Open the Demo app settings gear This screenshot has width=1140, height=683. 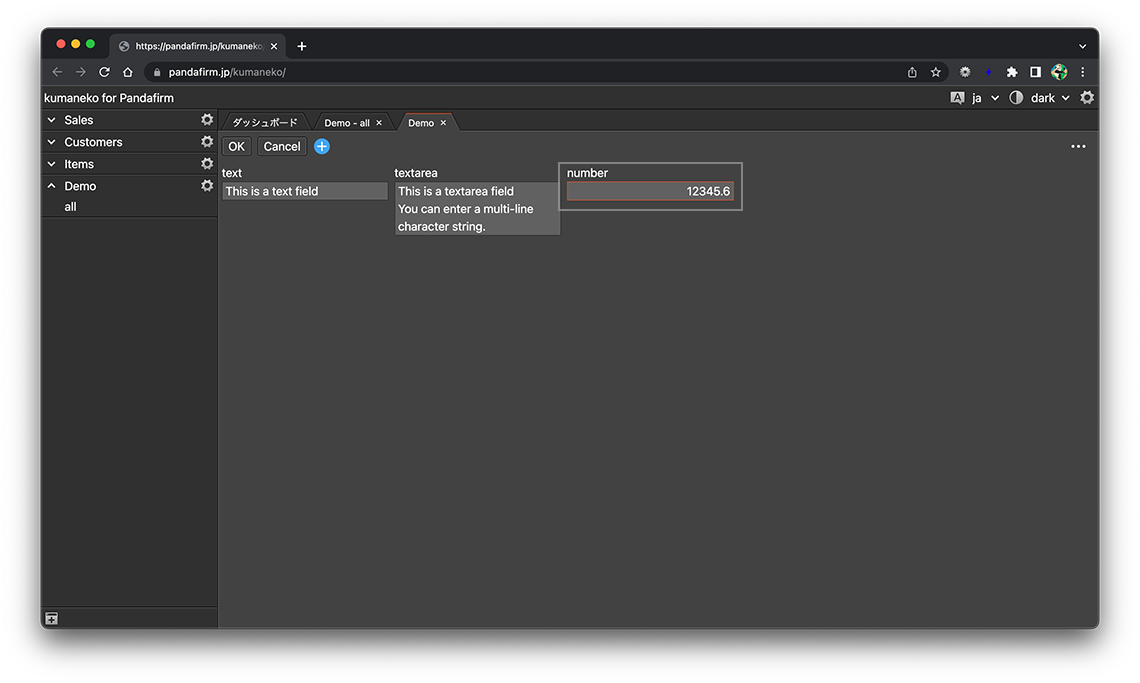click(207, 186)
